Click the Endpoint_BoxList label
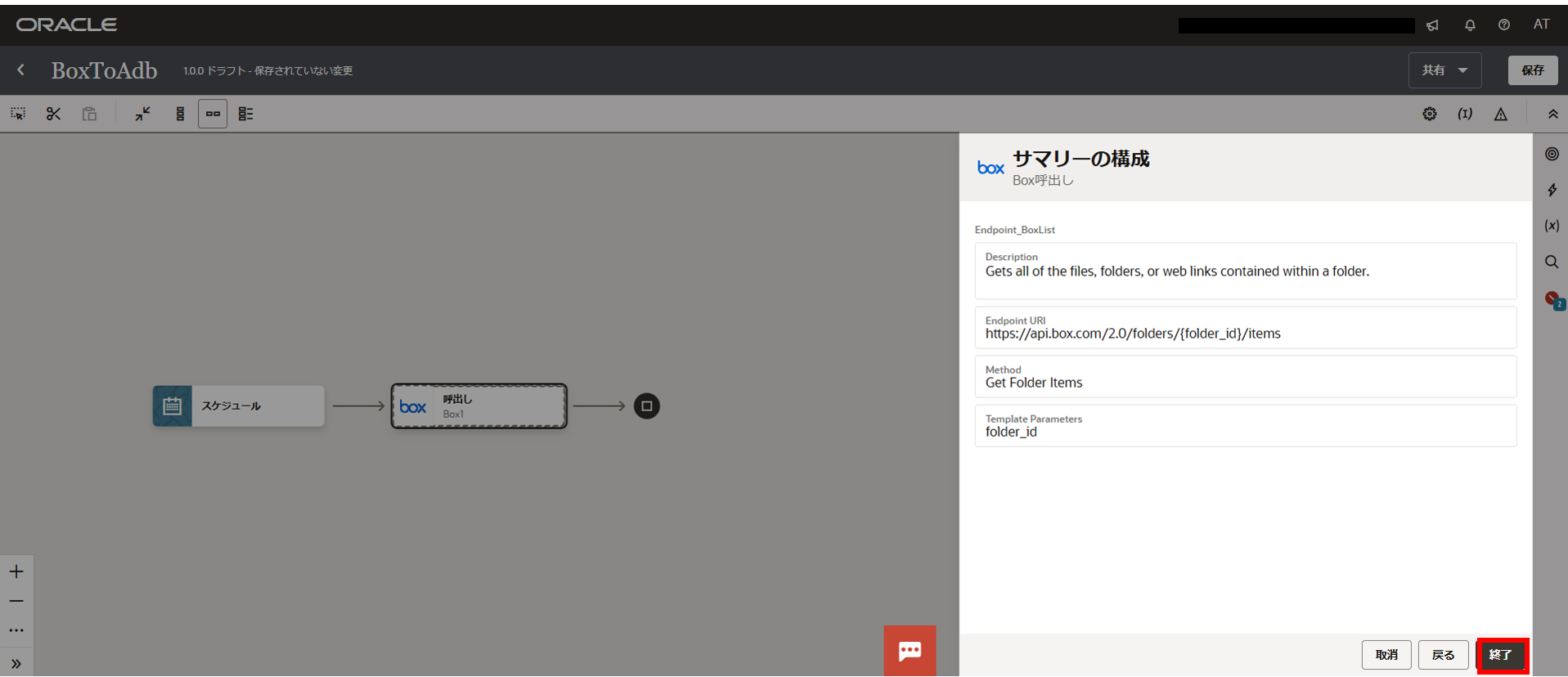 [x=1014, y=230]
